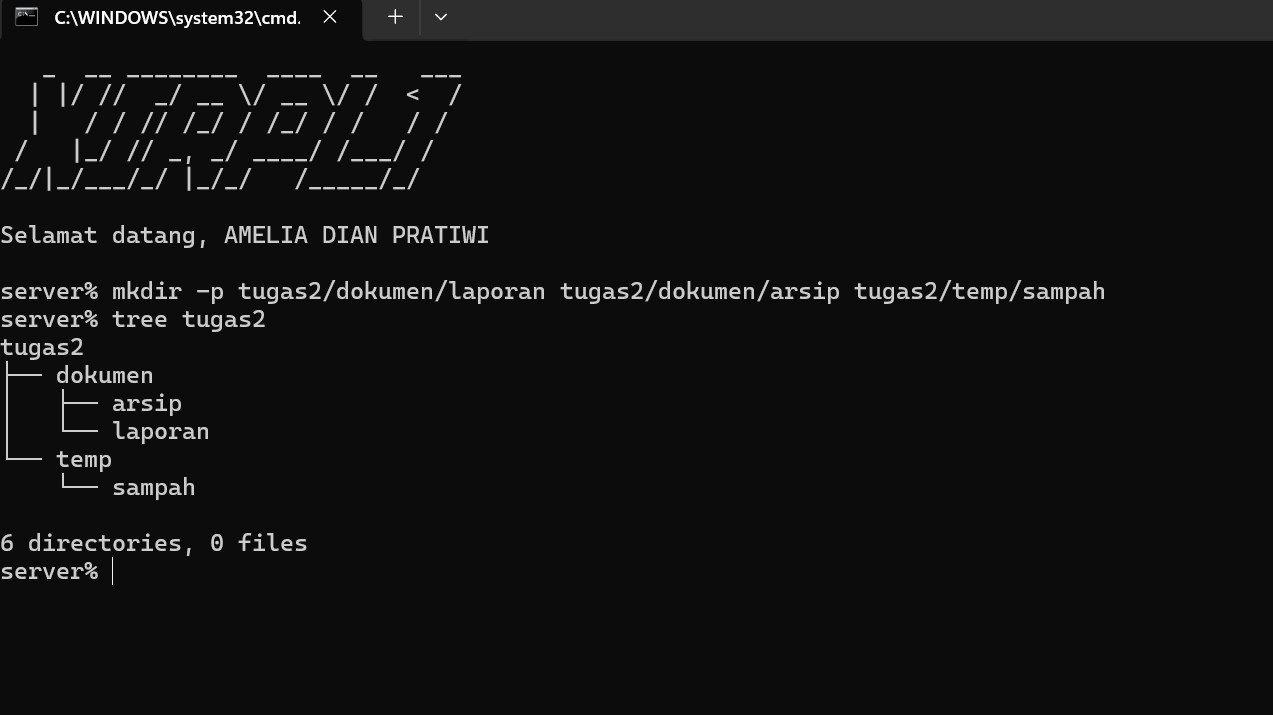
Task: Click the mkdir -p command line
Action: 552,292
